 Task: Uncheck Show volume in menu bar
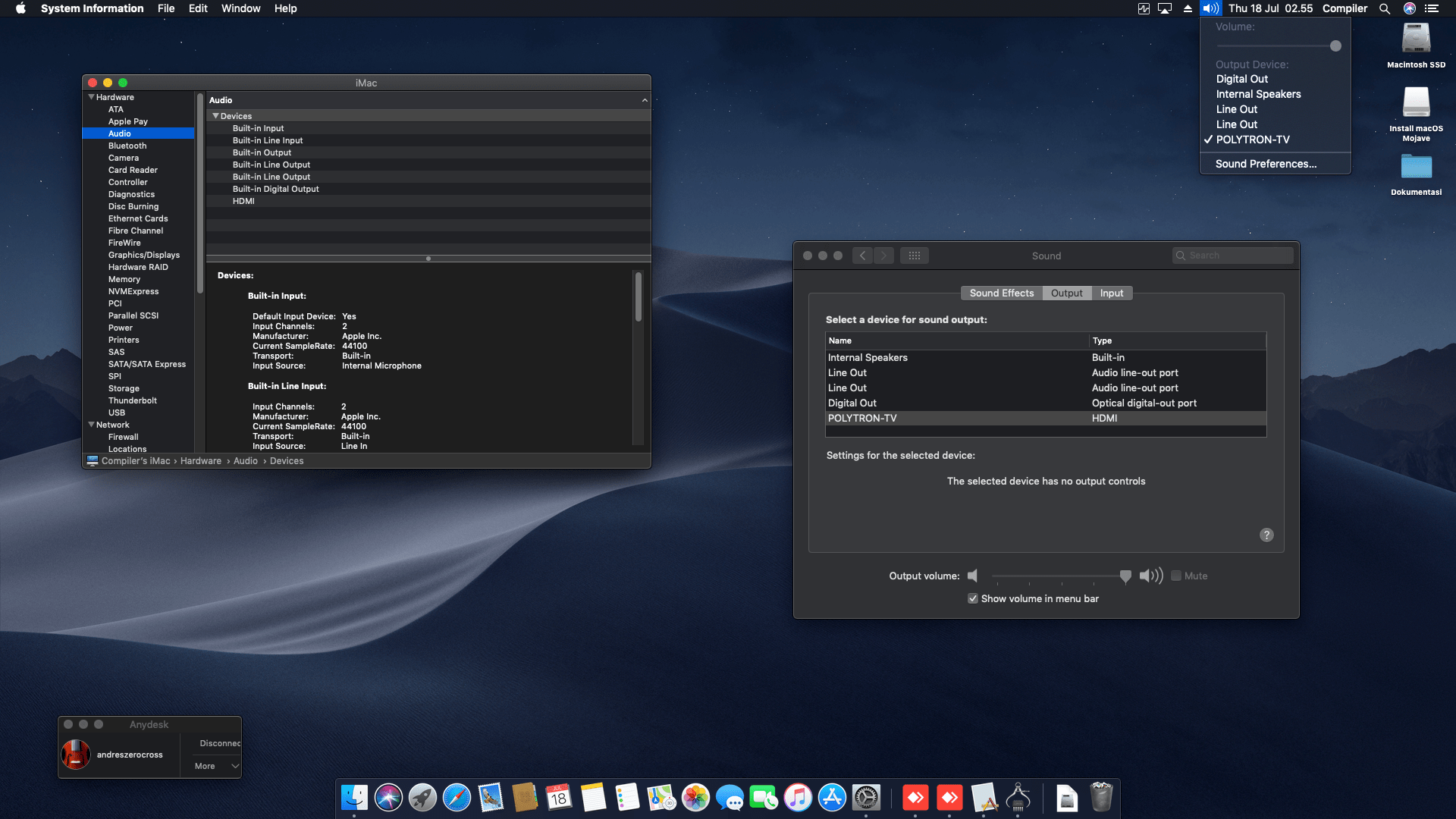[x=973, y=599]
